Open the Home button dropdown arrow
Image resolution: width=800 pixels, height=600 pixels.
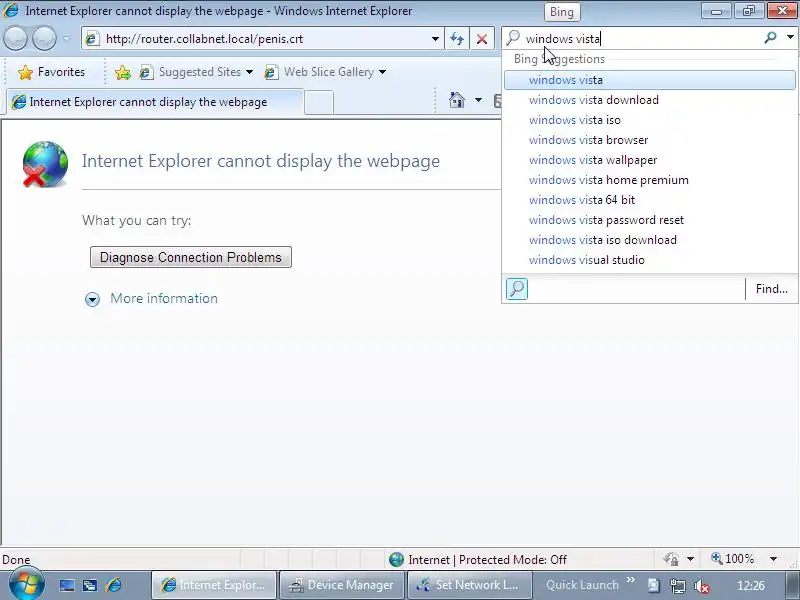tap(478, 100)
